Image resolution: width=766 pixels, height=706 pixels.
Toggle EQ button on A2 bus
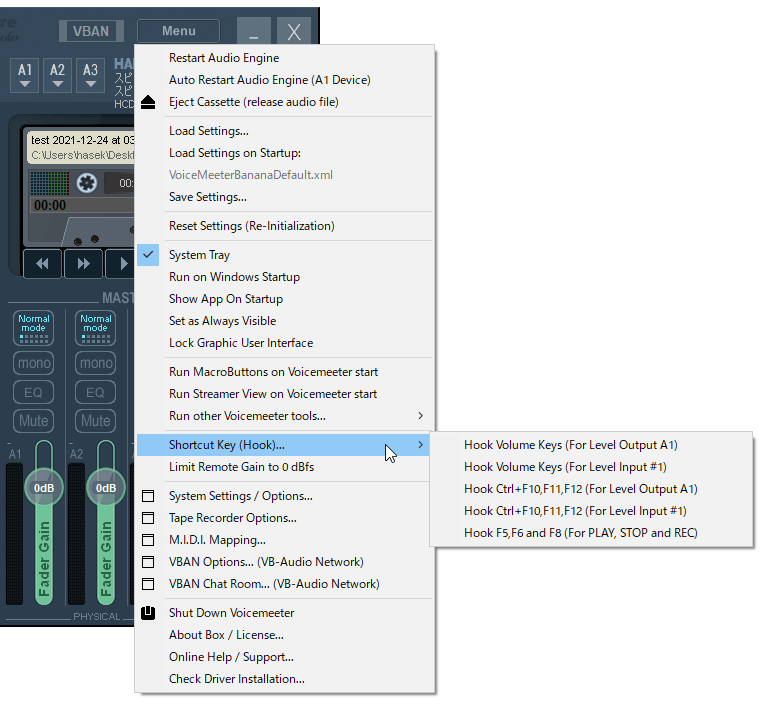[x=95, y=392]
